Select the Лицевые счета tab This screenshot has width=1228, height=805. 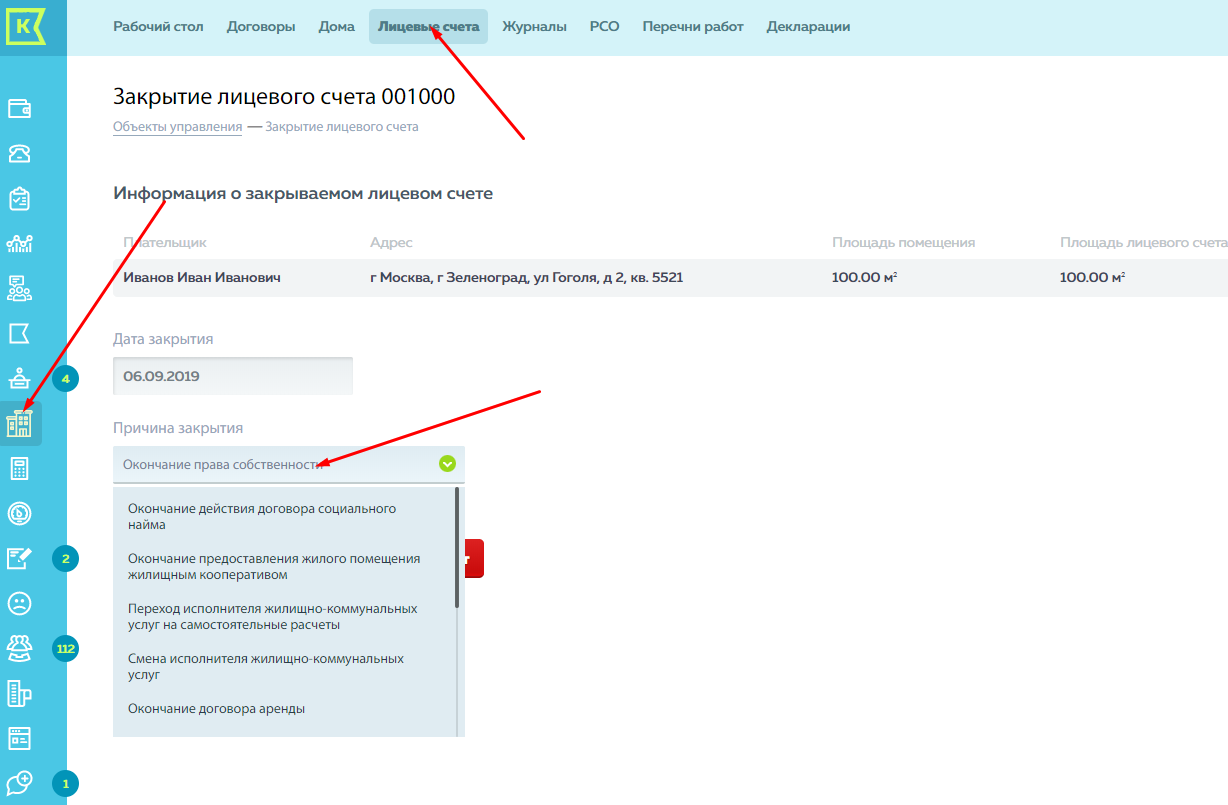(428, 27)
